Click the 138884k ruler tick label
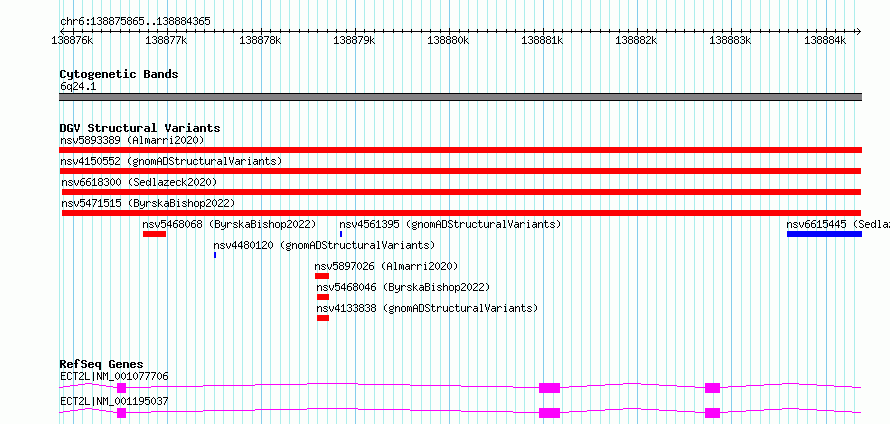 click(825, 41)
